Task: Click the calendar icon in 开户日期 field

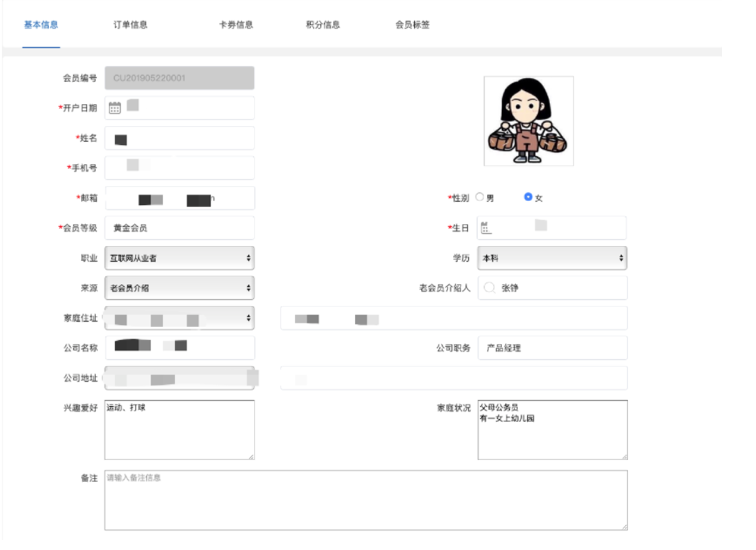Action: click(x=115, y=107)
